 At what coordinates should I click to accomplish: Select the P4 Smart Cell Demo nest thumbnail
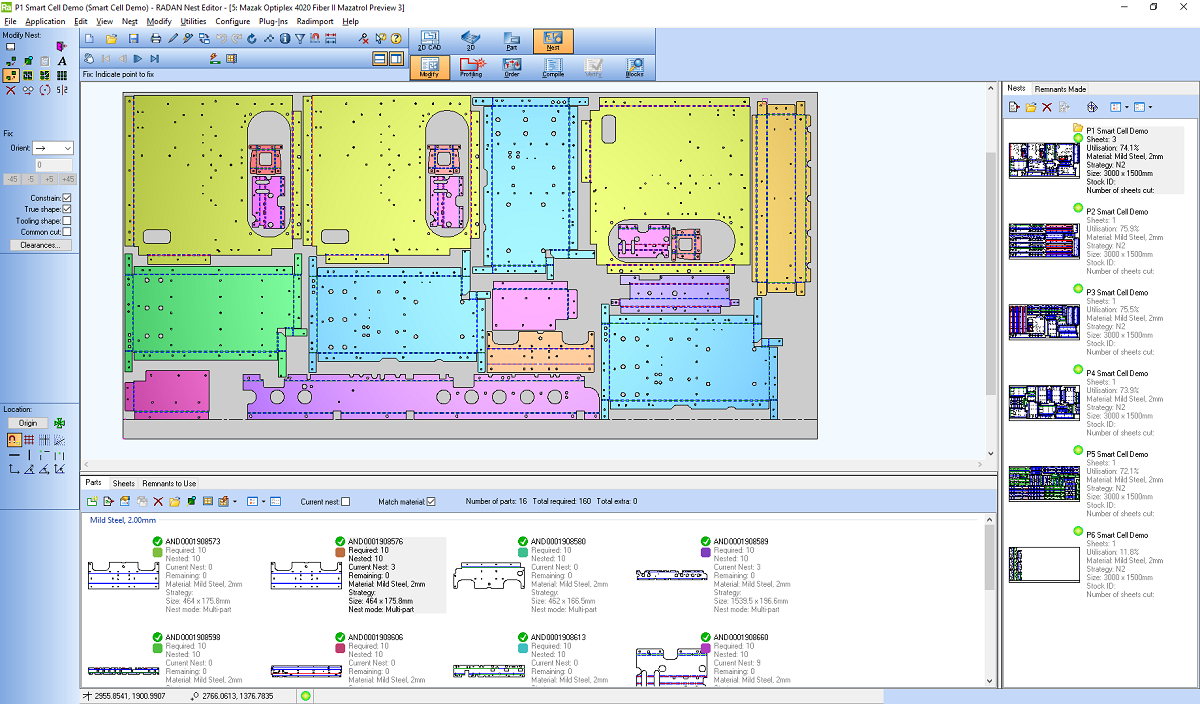pos(1044,403)
